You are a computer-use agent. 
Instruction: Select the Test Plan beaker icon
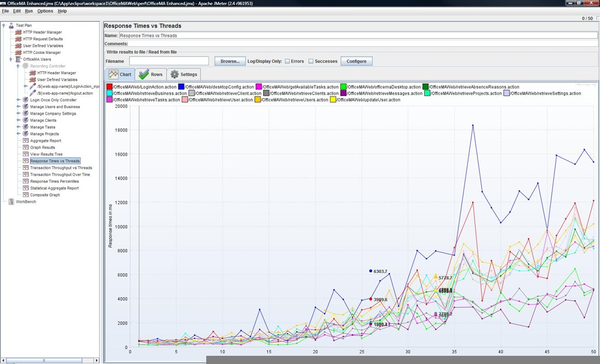[11, 25]
